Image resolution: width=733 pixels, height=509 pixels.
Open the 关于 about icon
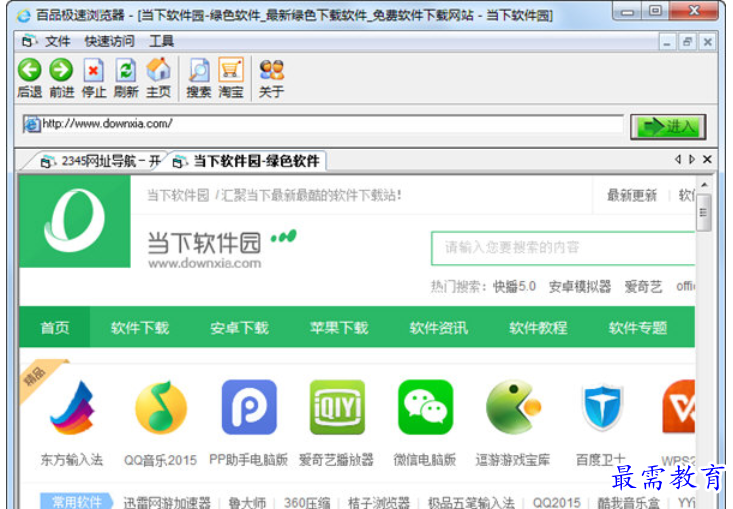pyautogui.click(x=272, y=70)
